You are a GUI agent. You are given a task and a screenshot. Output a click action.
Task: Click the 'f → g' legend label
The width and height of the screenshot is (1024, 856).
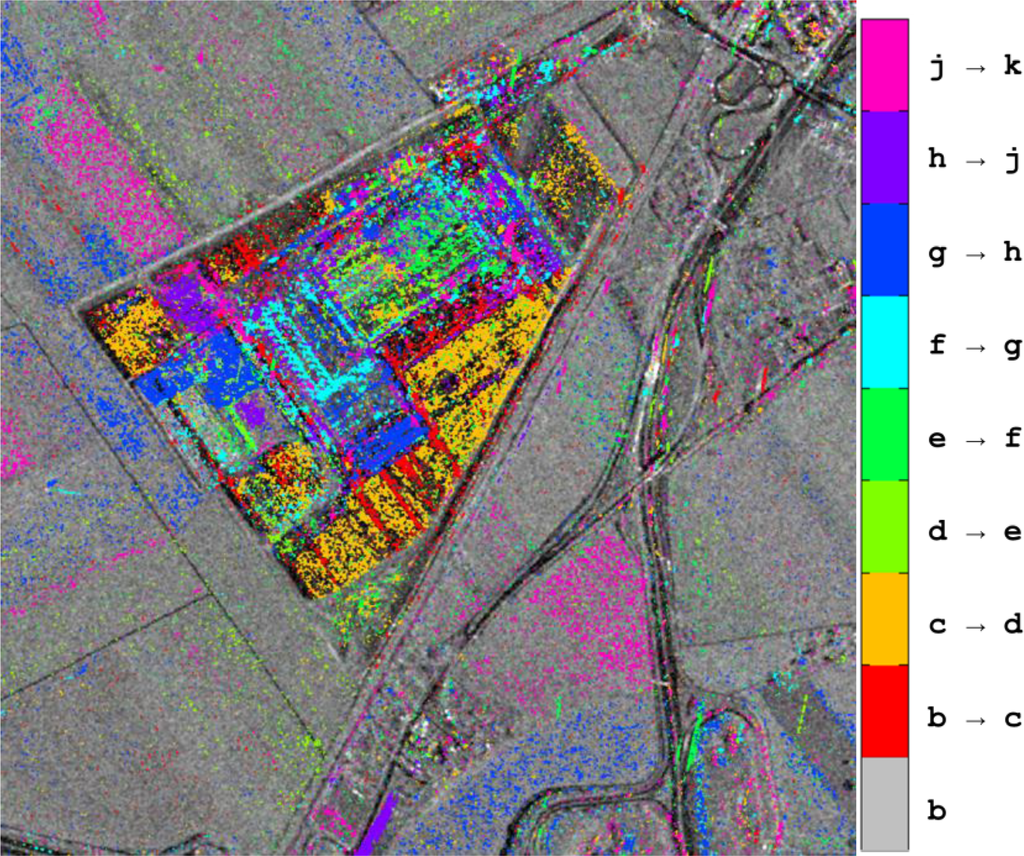click(975, 345)
